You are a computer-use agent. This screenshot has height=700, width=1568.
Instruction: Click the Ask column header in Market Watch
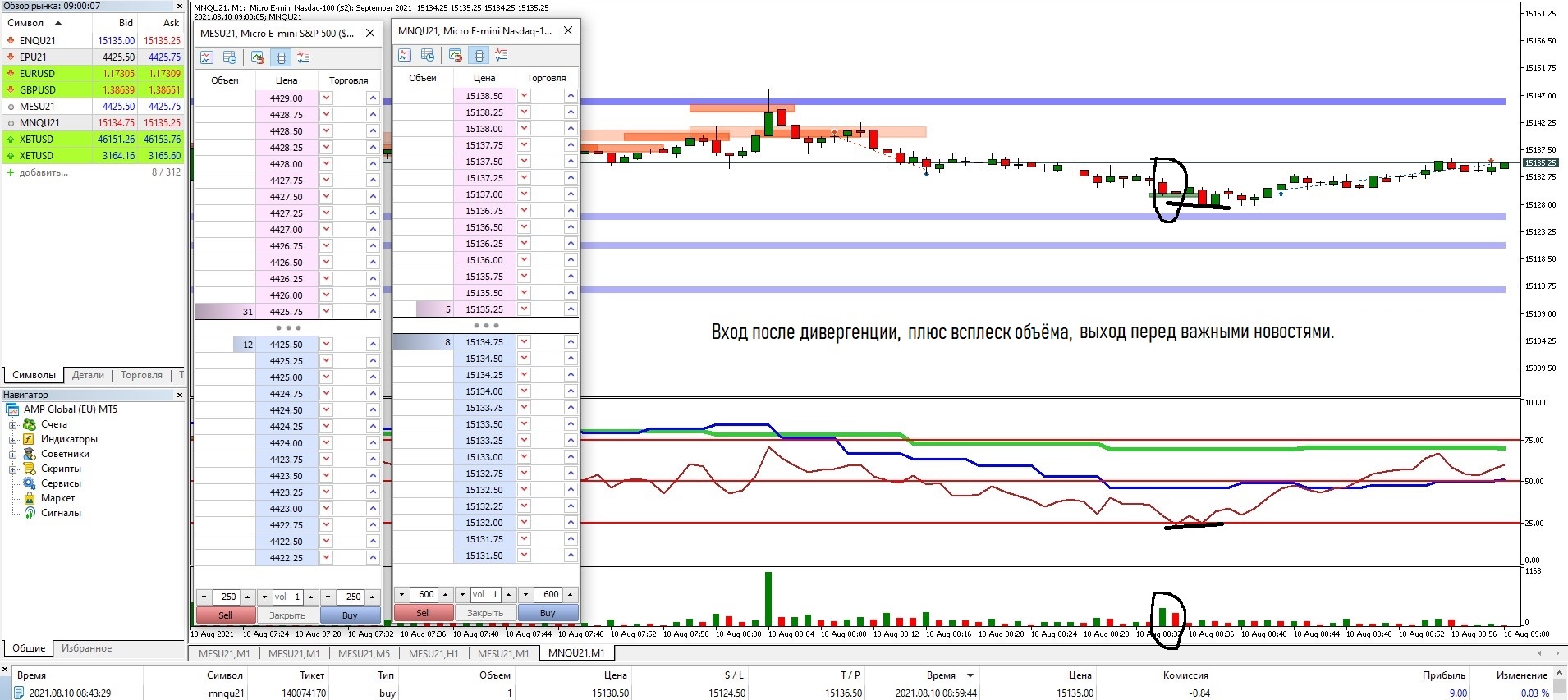pos(171,23)
